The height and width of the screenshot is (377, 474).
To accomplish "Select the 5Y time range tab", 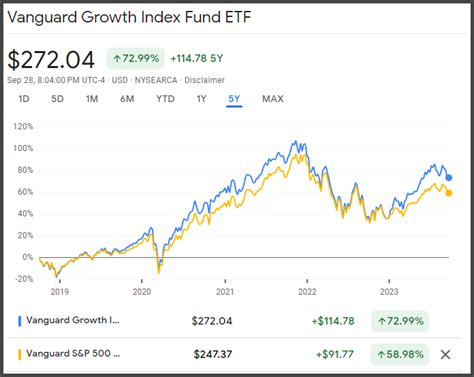I will tap(234, 99).
